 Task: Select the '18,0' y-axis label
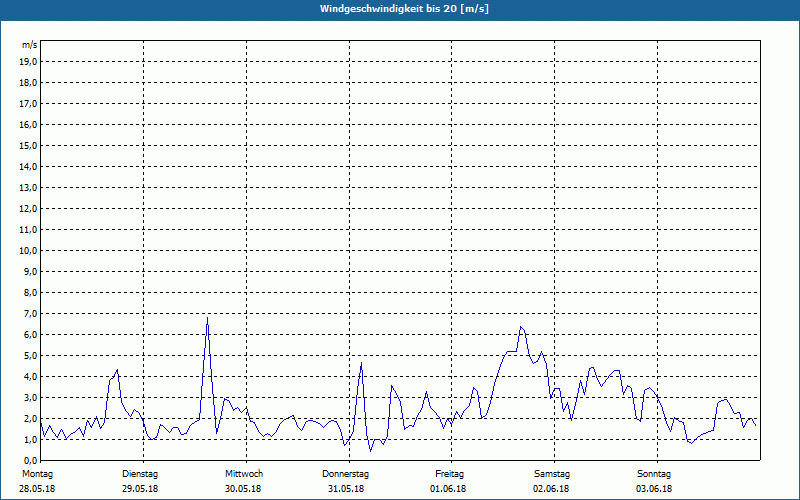pyautogui.click(x=28, y=83)
